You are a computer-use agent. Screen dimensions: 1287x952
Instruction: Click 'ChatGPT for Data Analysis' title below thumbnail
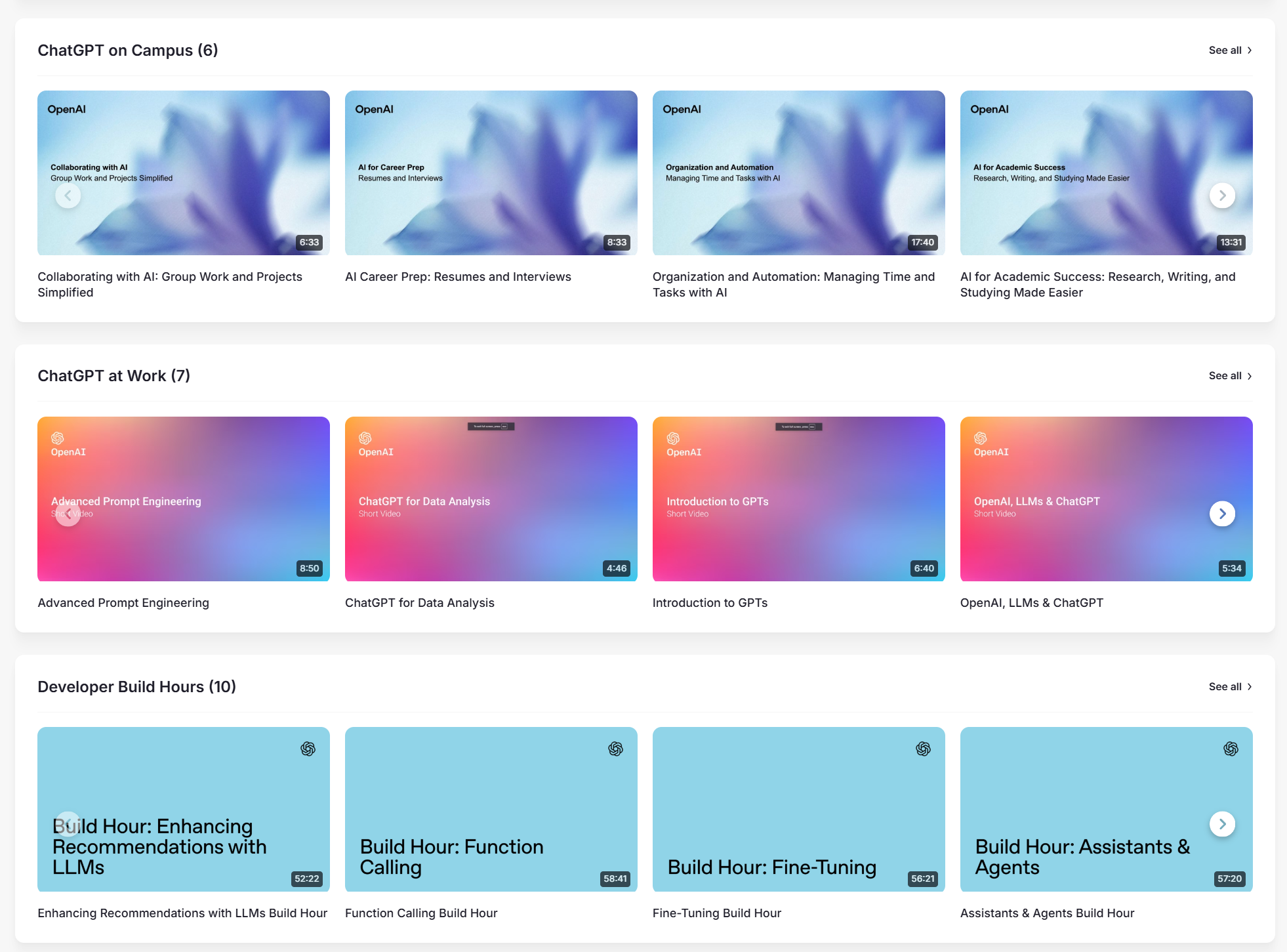(420, 603)
